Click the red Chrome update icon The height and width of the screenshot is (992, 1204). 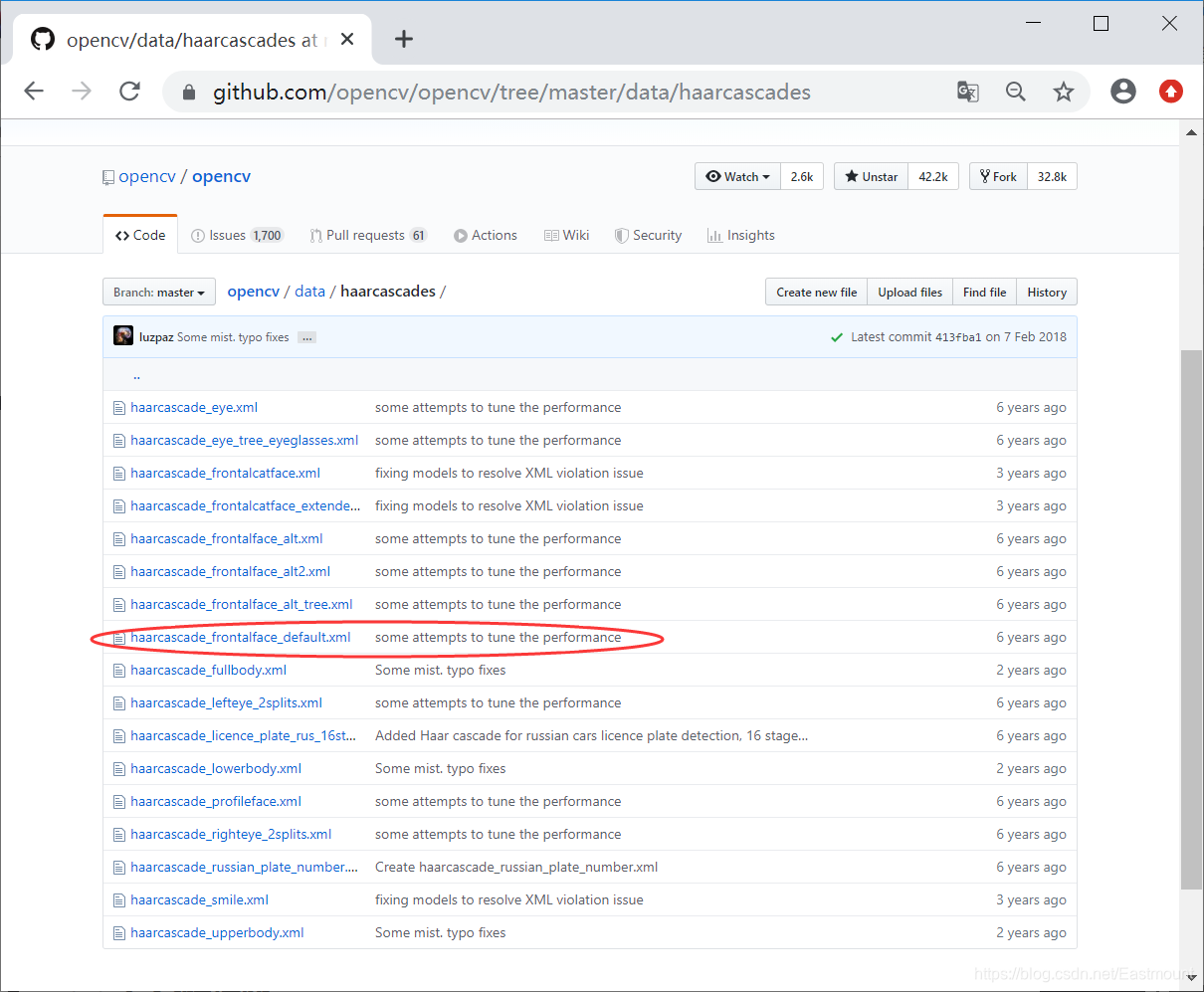pyautogui.click(x=1171, y=92)
